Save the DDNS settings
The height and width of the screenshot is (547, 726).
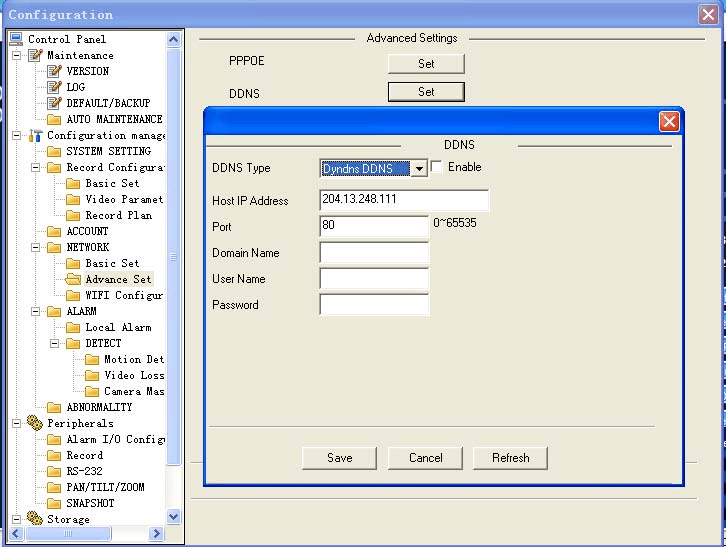pyautogui.click(x=340, y=458)
